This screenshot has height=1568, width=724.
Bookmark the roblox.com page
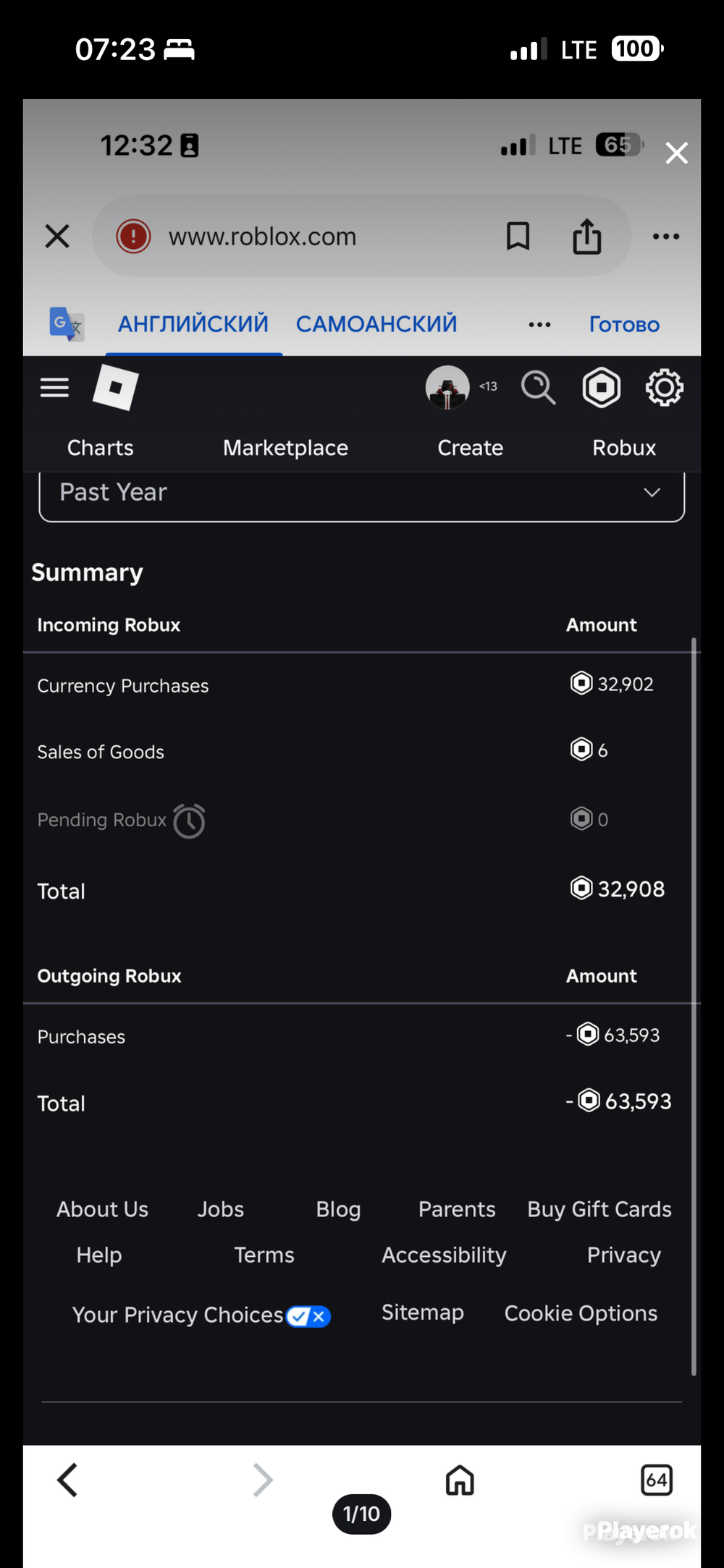coord(518,236)
